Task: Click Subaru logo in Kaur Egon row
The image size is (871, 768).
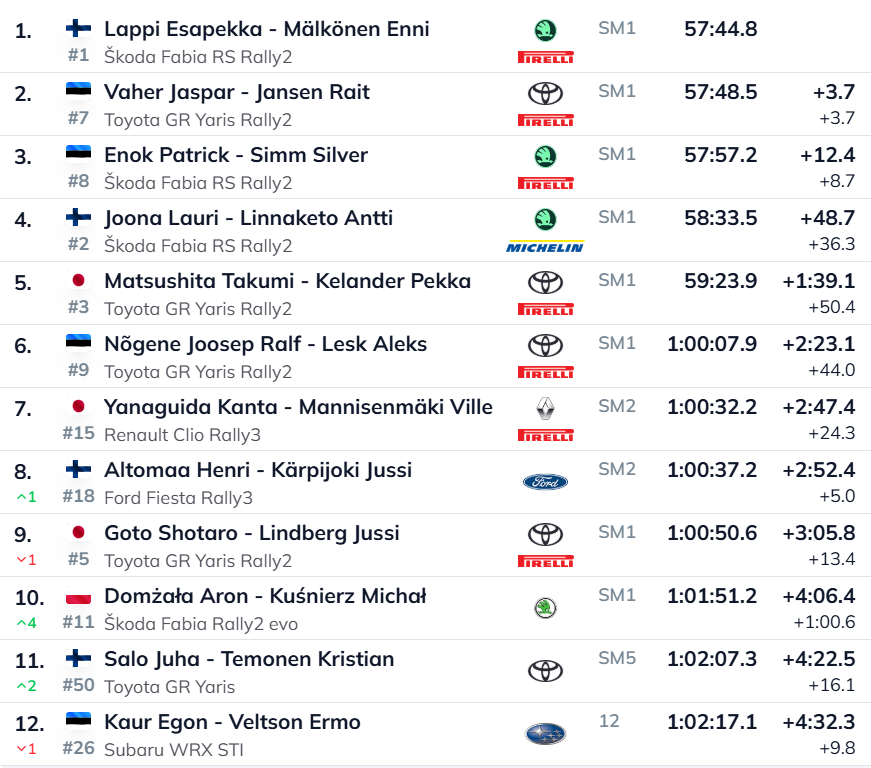Action: pyautogui.click(x=545, y=734)
